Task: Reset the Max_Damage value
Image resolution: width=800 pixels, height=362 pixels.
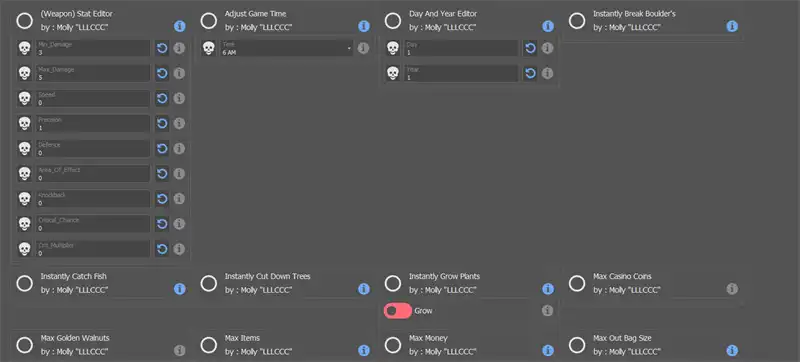Action: [x=162, y=73]
